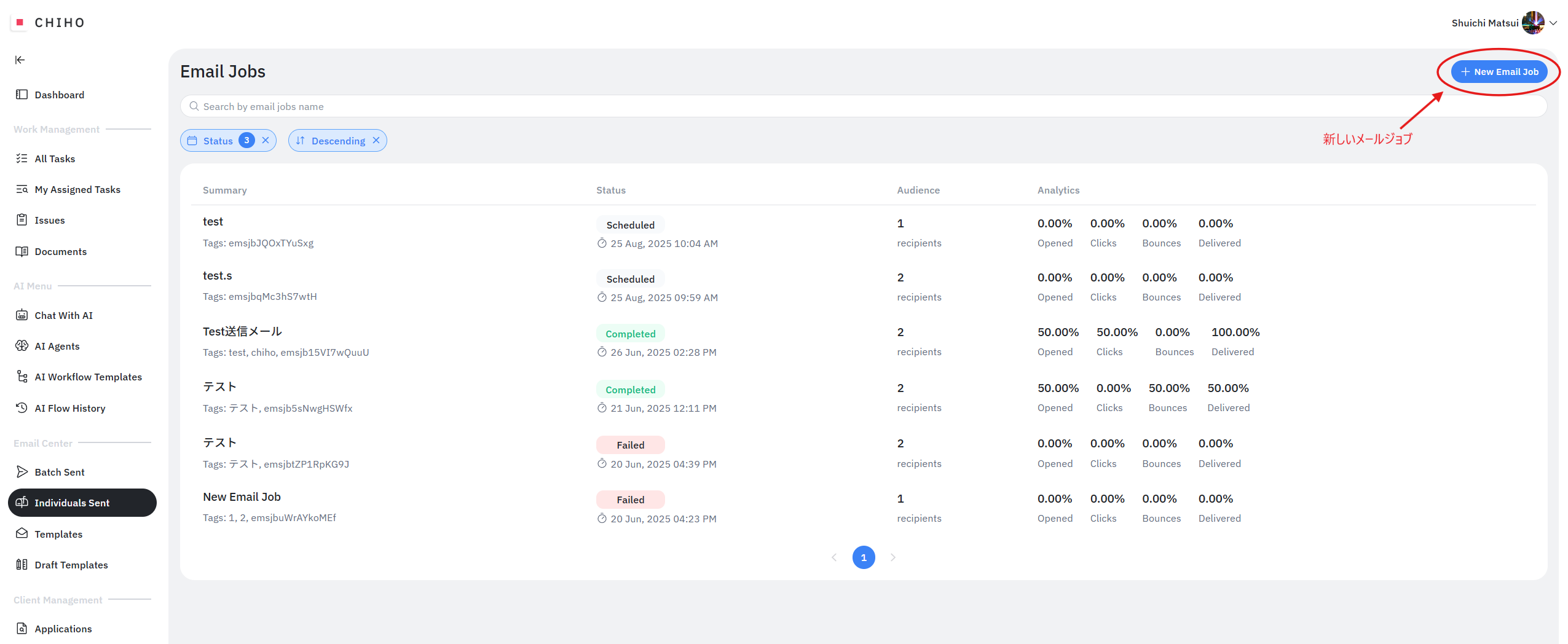Clear the Descending sort filter
The width and height of the screenshot is (1568, 644).
(376, 141)
